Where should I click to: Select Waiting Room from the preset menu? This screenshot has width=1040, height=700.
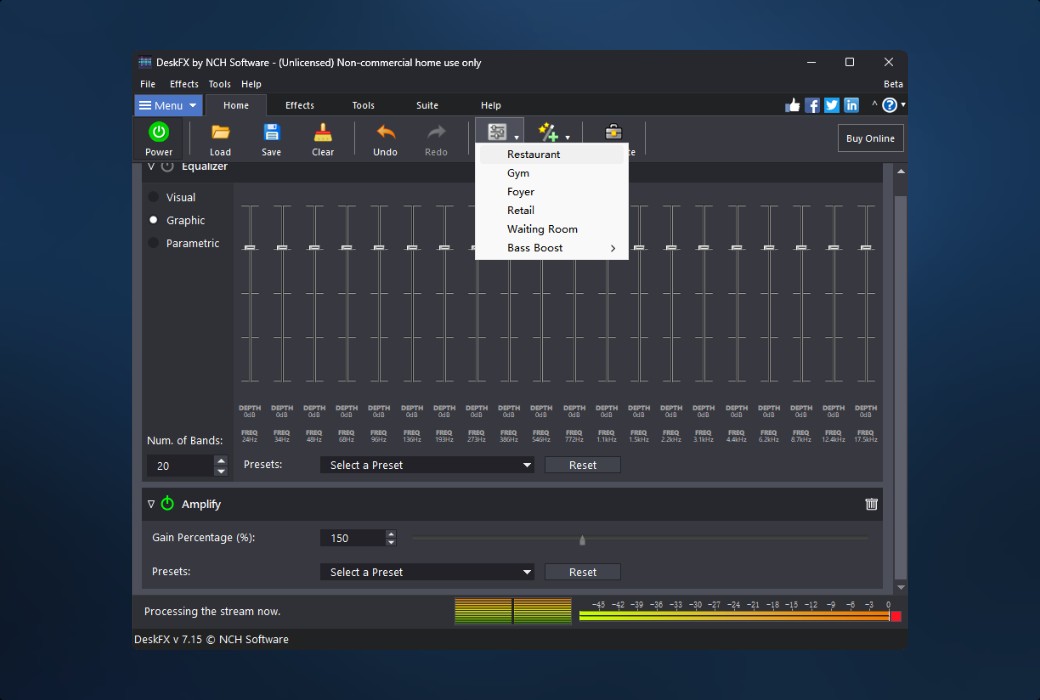[541, 228]
